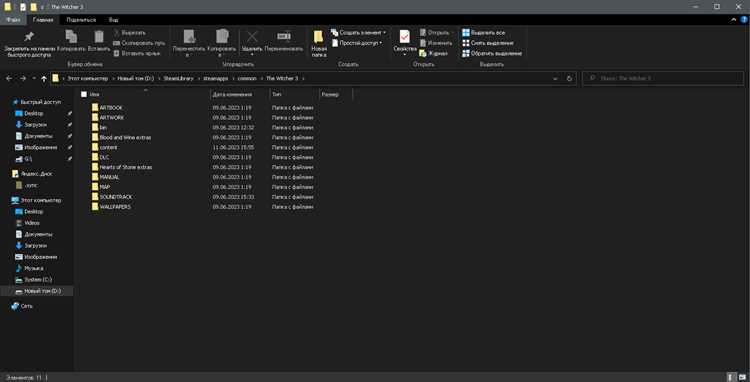Click the Удалить X icon
750x382 pixels.
(252, 37)
